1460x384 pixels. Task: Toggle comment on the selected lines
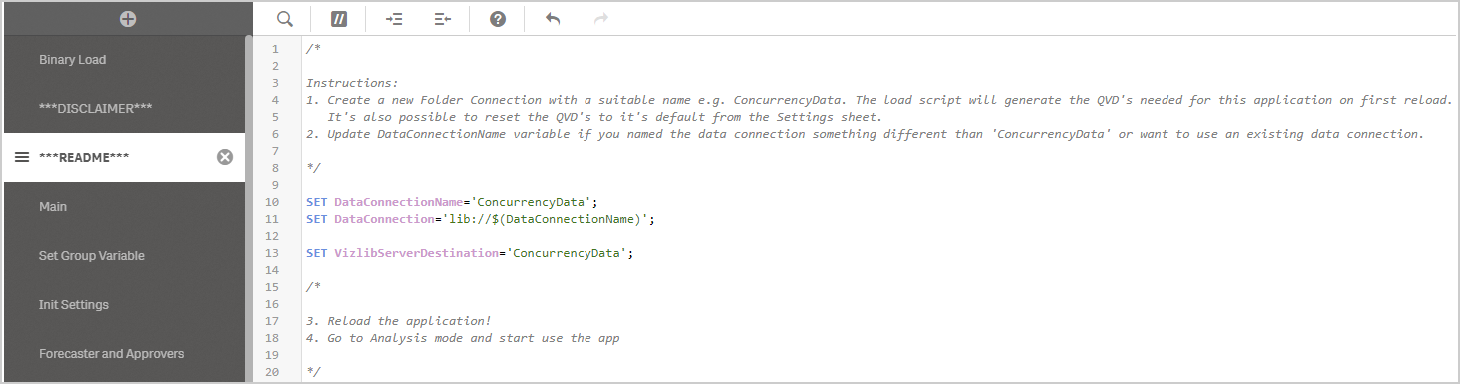[x=338, y=18]
